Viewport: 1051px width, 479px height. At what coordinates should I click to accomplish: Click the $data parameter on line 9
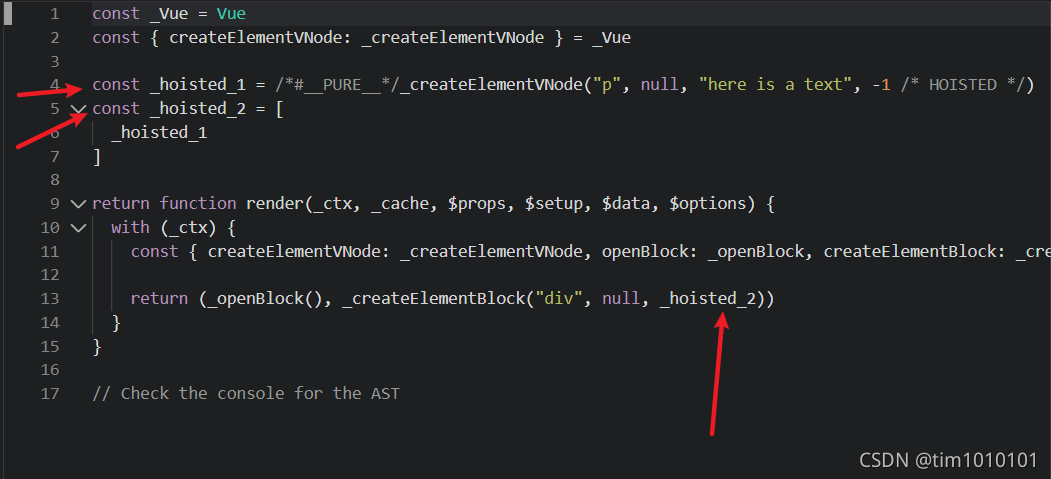[626, 204]
